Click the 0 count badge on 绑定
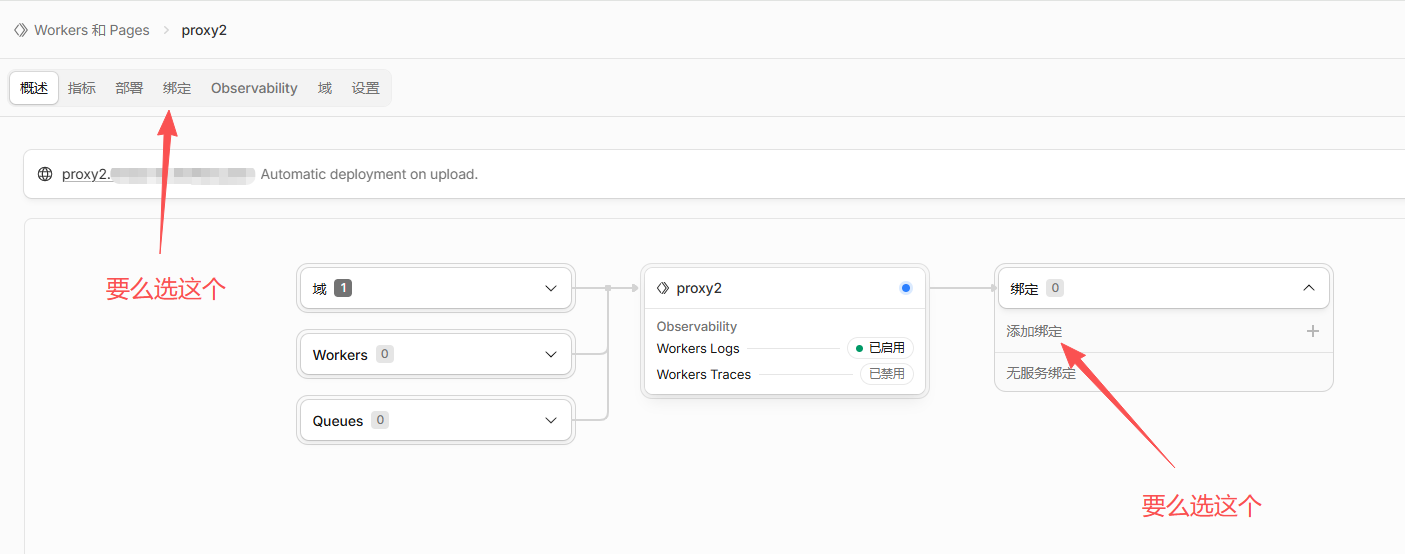This screenshot has width=1405, height=554. point(1055,288)
